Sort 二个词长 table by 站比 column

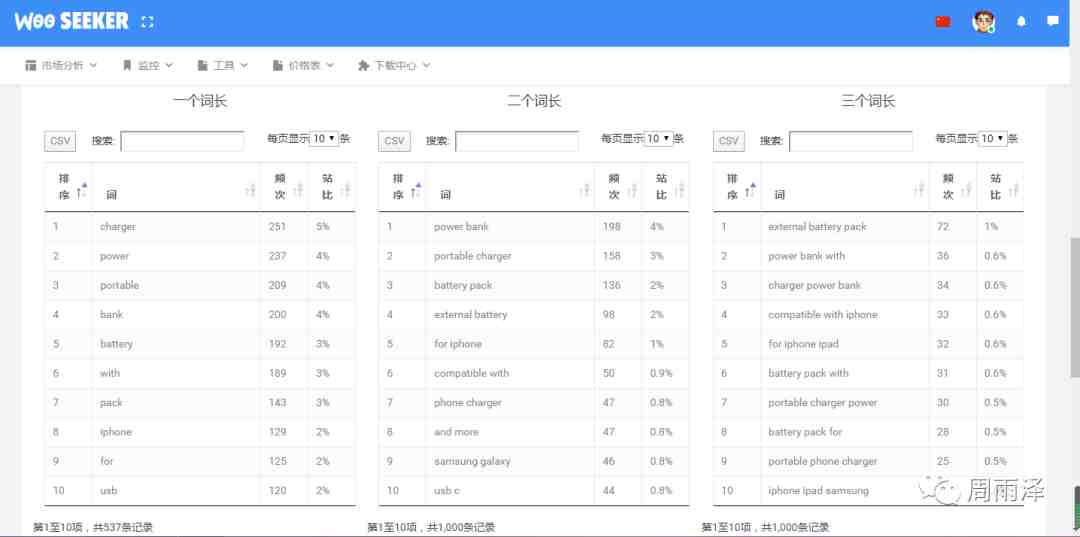pos(665,187)
